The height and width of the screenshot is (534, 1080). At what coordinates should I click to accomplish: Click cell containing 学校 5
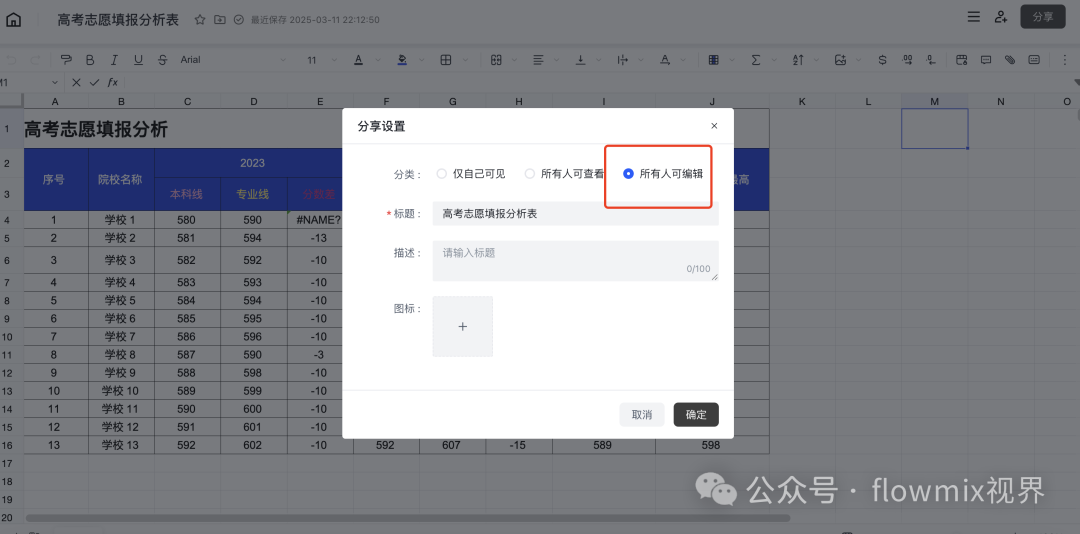(x=121, y=300)
